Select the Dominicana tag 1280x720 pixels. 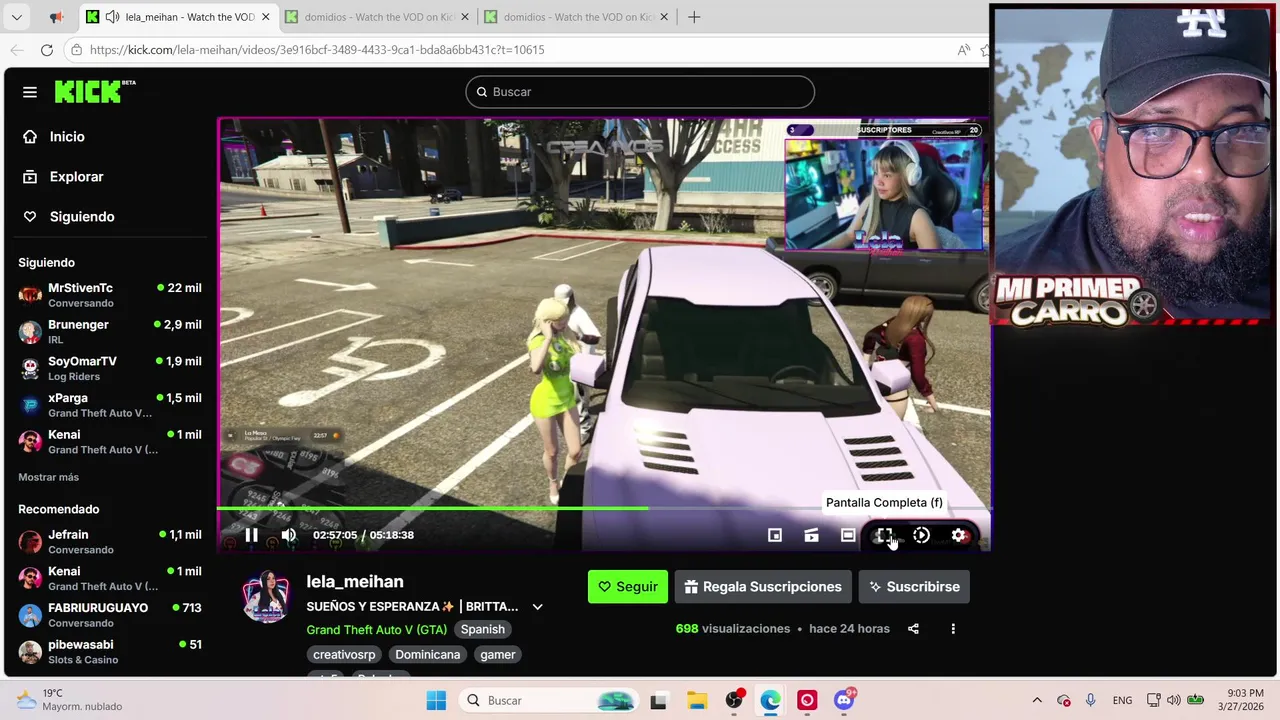427,655
